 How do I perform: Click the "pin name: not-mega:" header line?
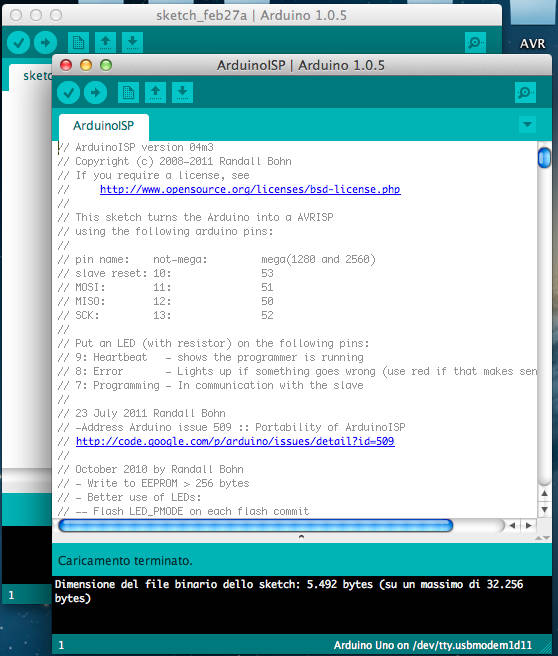217,259
